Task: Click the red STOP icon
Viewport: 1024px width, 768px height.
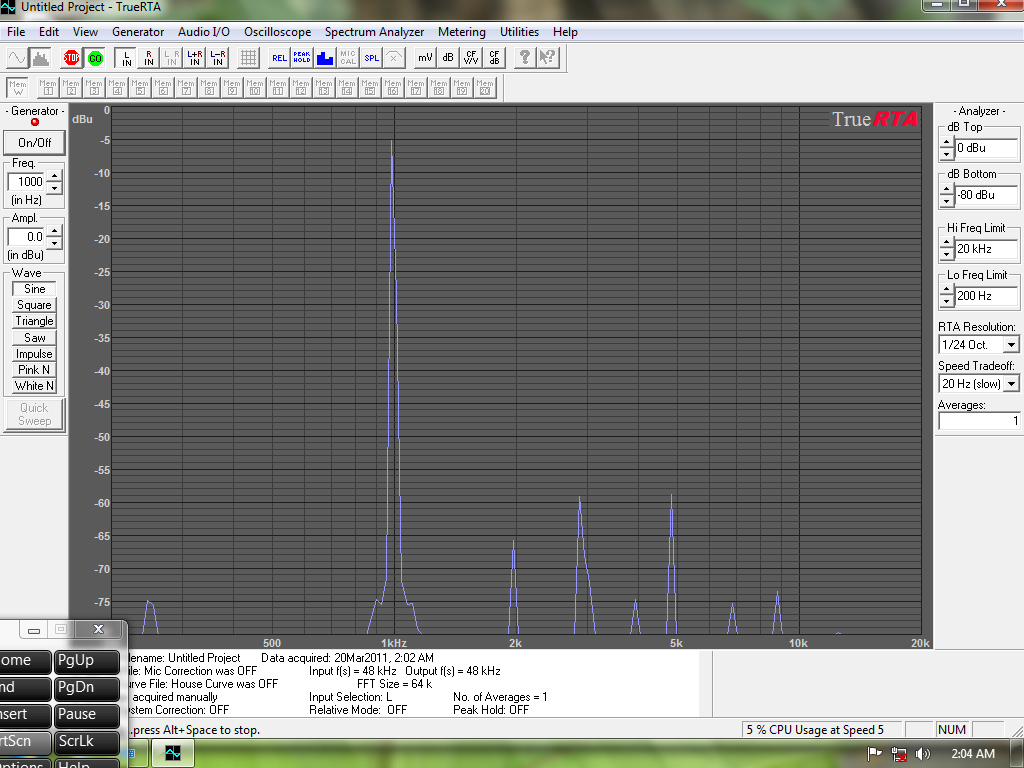Action: (x=71, y=58)
